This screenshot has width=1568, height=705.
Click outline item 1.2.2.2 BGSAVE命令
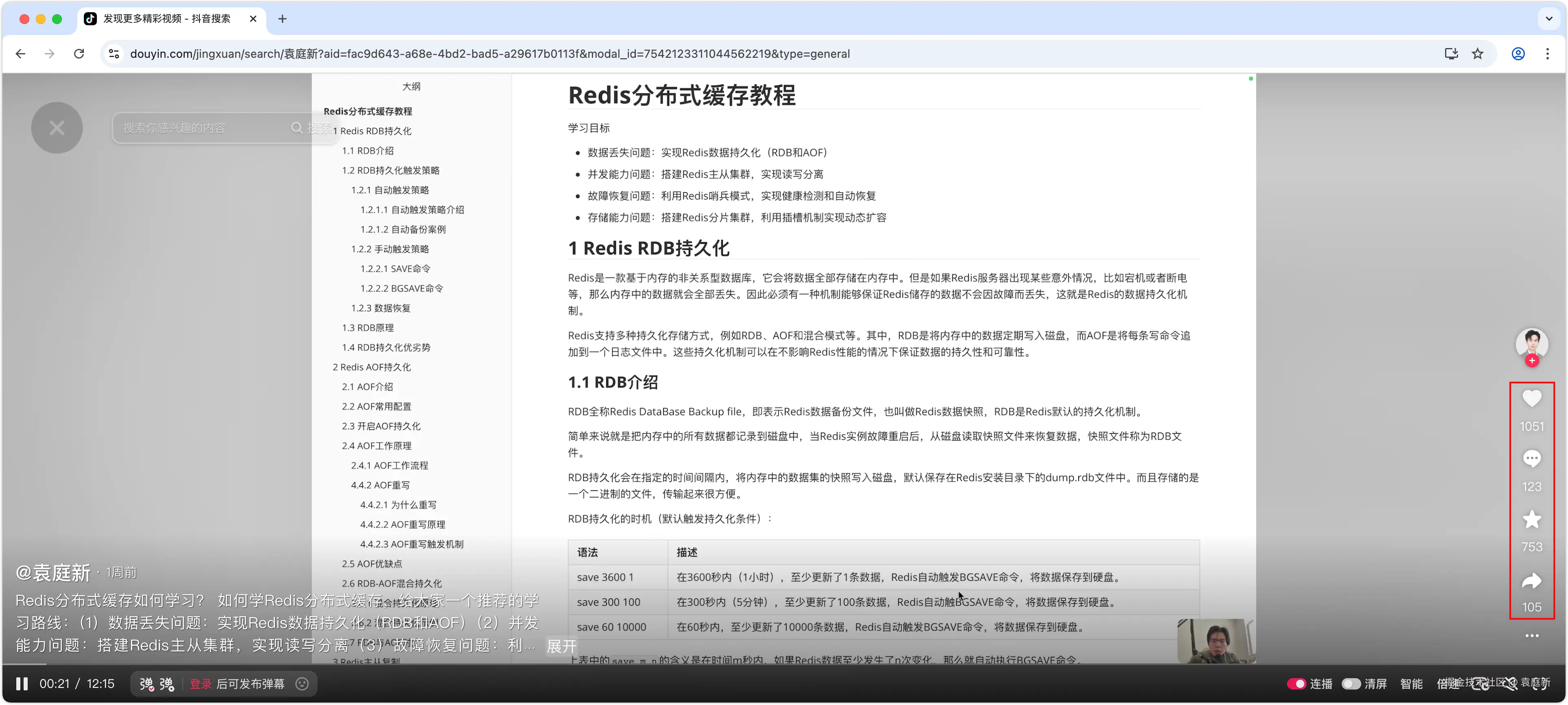pos(401,289)
